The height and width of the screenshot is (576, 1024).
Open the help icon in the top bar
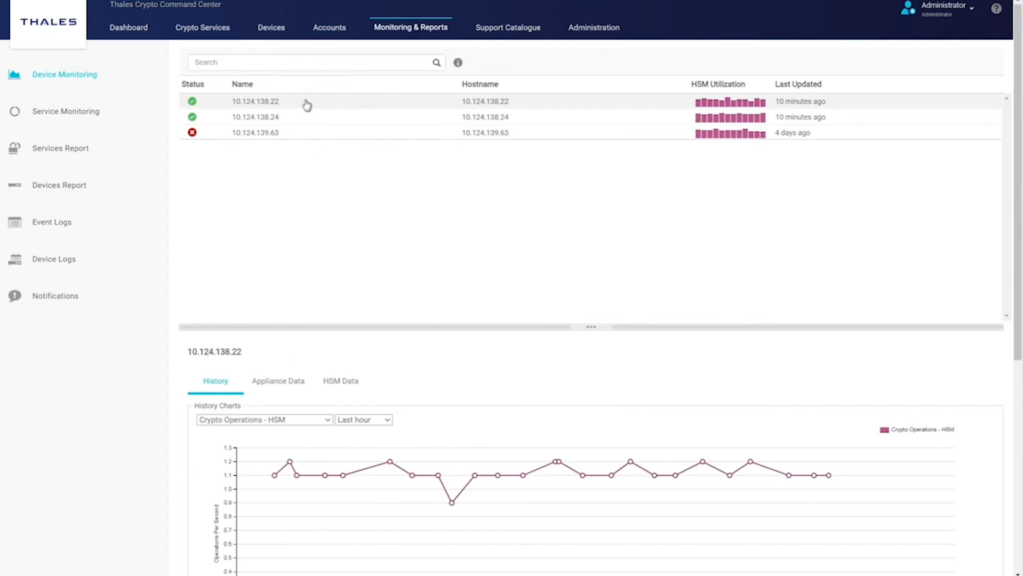pos(994,9)
